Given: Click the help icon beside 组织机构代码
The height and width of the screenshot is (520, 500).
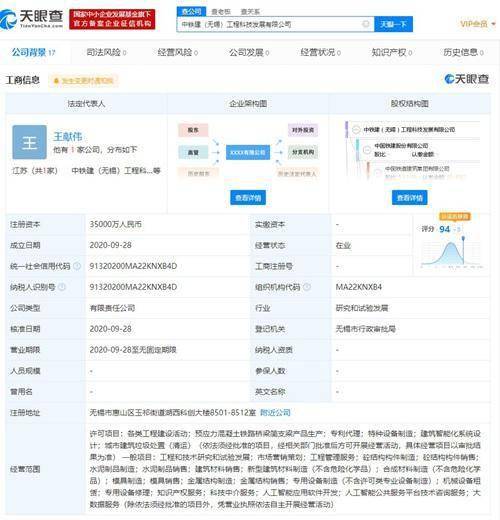Looking at the screenshot, I should click(307, 287).
